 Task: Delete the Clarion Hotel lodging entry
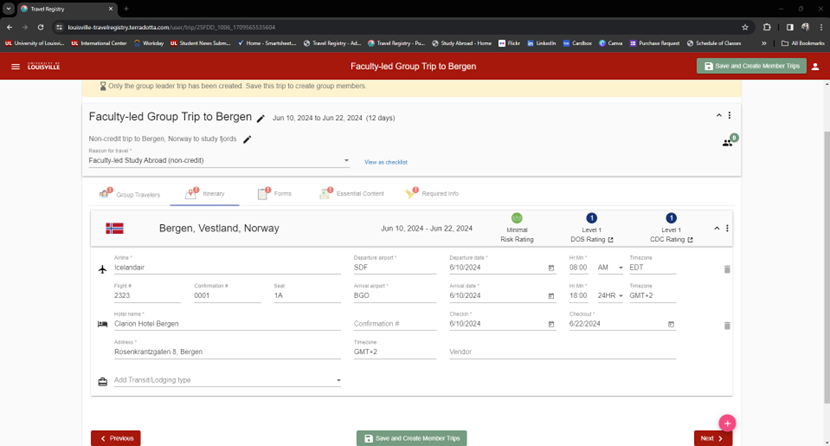click(727, 325)
